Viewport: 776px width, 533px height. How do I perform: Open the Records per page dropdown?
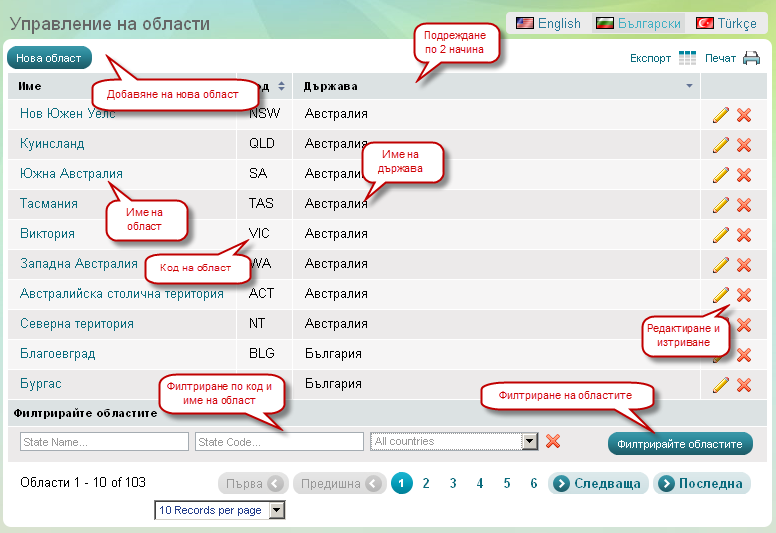point(277,510)
